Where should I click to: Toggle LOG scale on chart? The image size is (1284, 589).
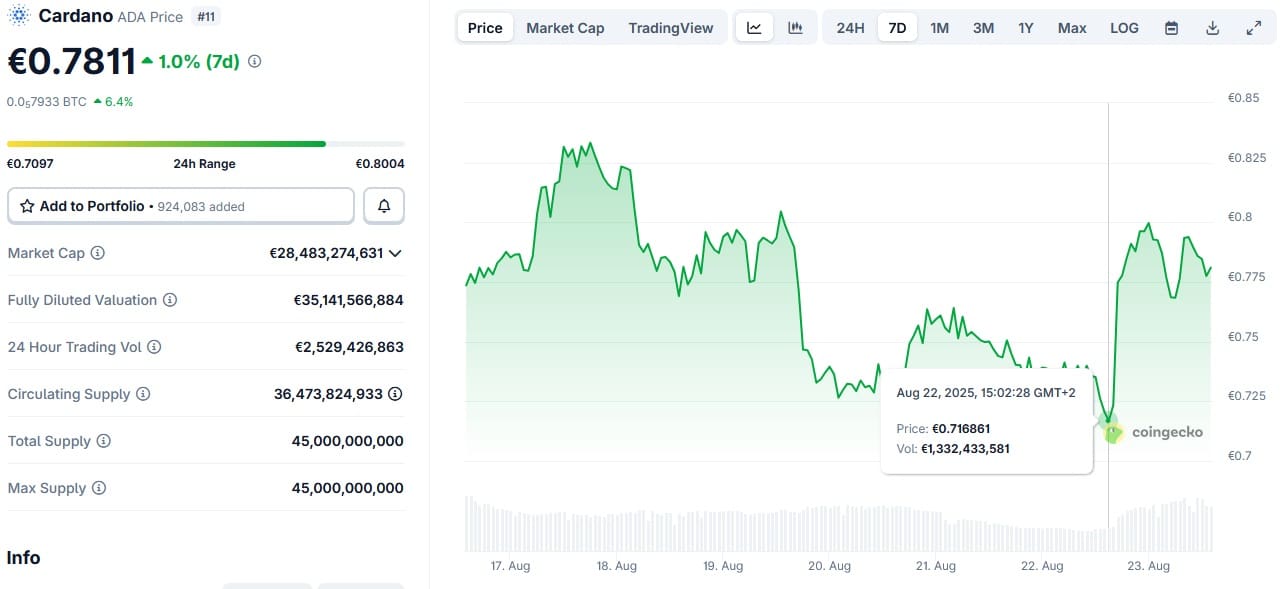click(1124, 28)
